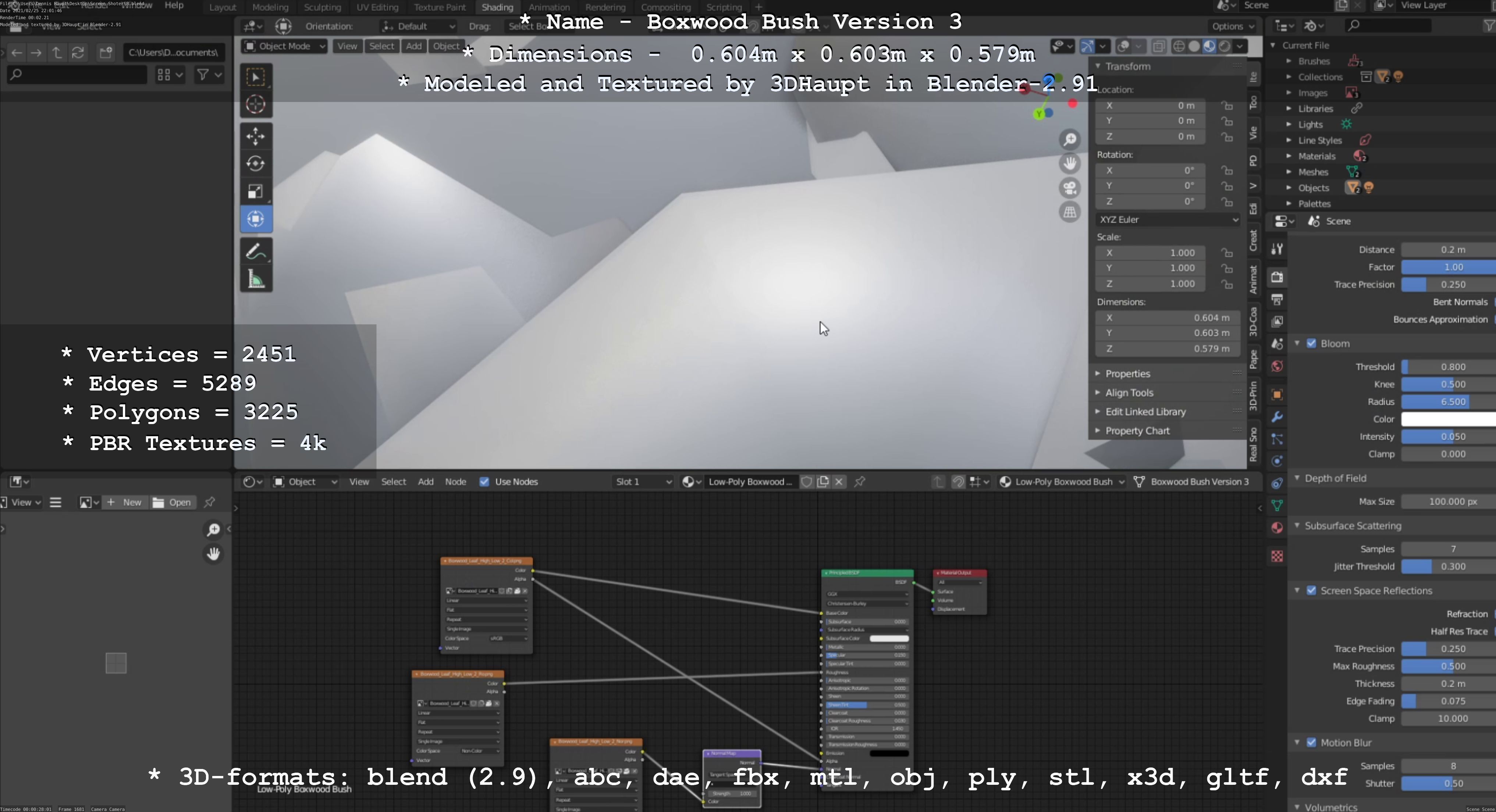The height and width of the screenshot is (812, 1496).
Task: Click the 3D Cursor tool
Action: click(x=256, y=104)
